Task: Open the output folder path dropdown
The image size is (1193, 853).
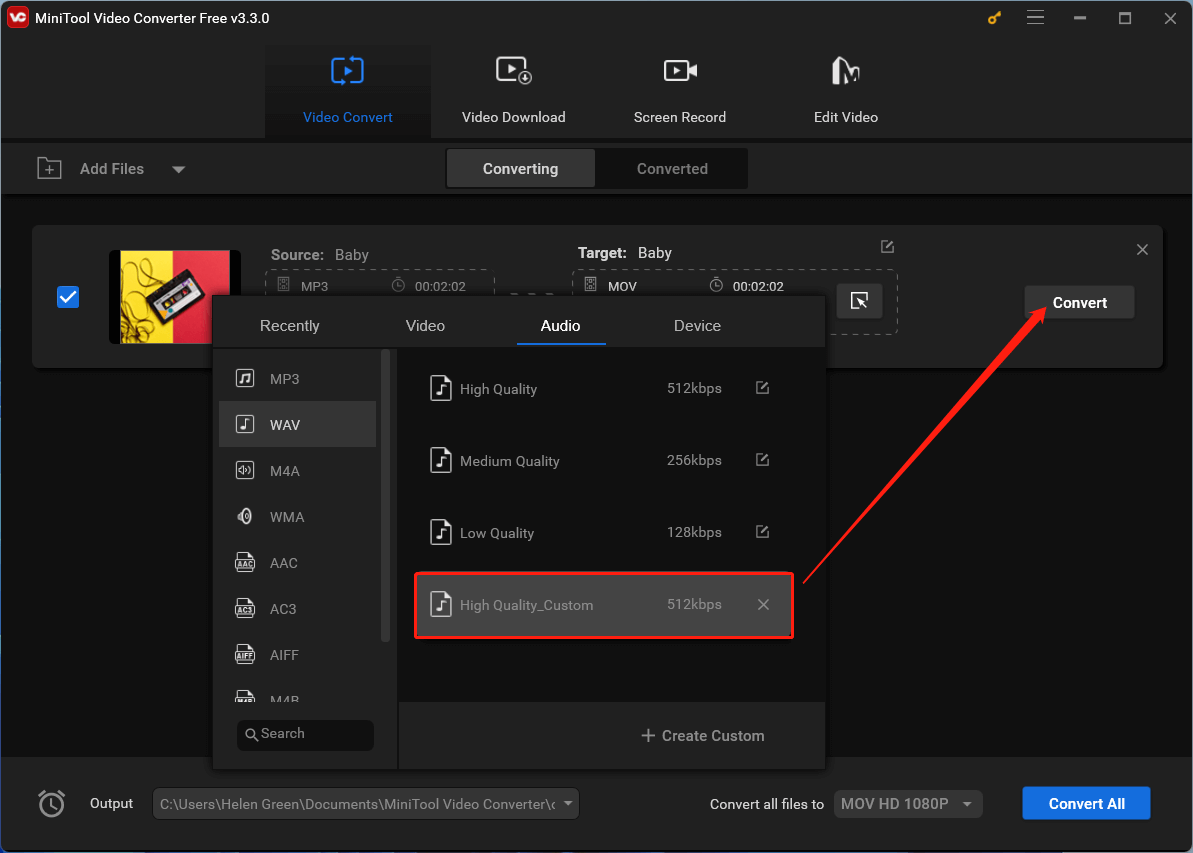Action: [x=568, y=804]
